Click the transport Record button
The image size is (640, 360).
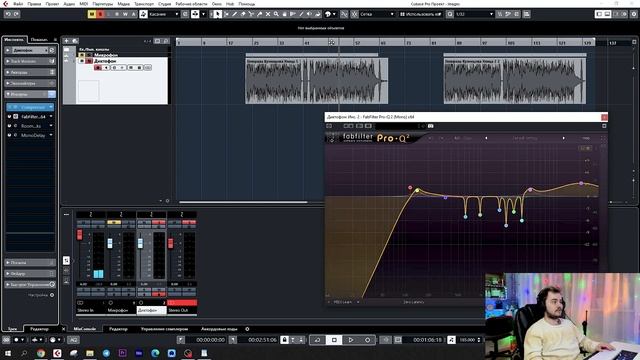coord(367,340)
